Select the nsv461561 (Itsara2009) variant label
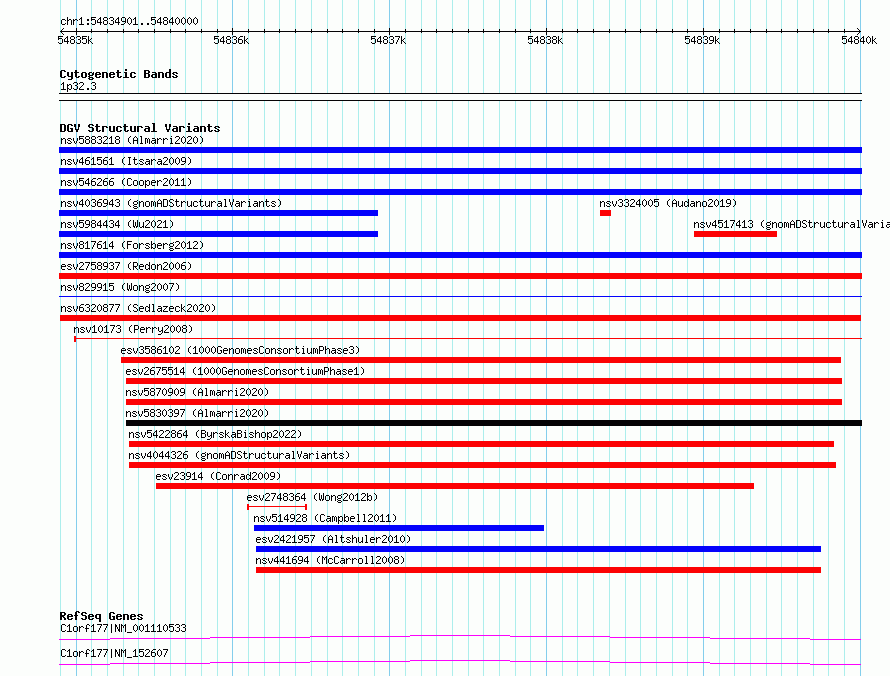This screenshot has width=890, height=676. 126,161
